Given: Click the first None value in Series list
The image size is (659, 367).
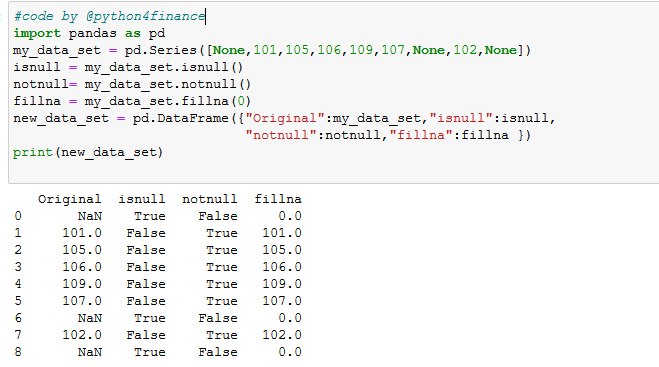Looking at the screenshot, I should tap(229, 50).
